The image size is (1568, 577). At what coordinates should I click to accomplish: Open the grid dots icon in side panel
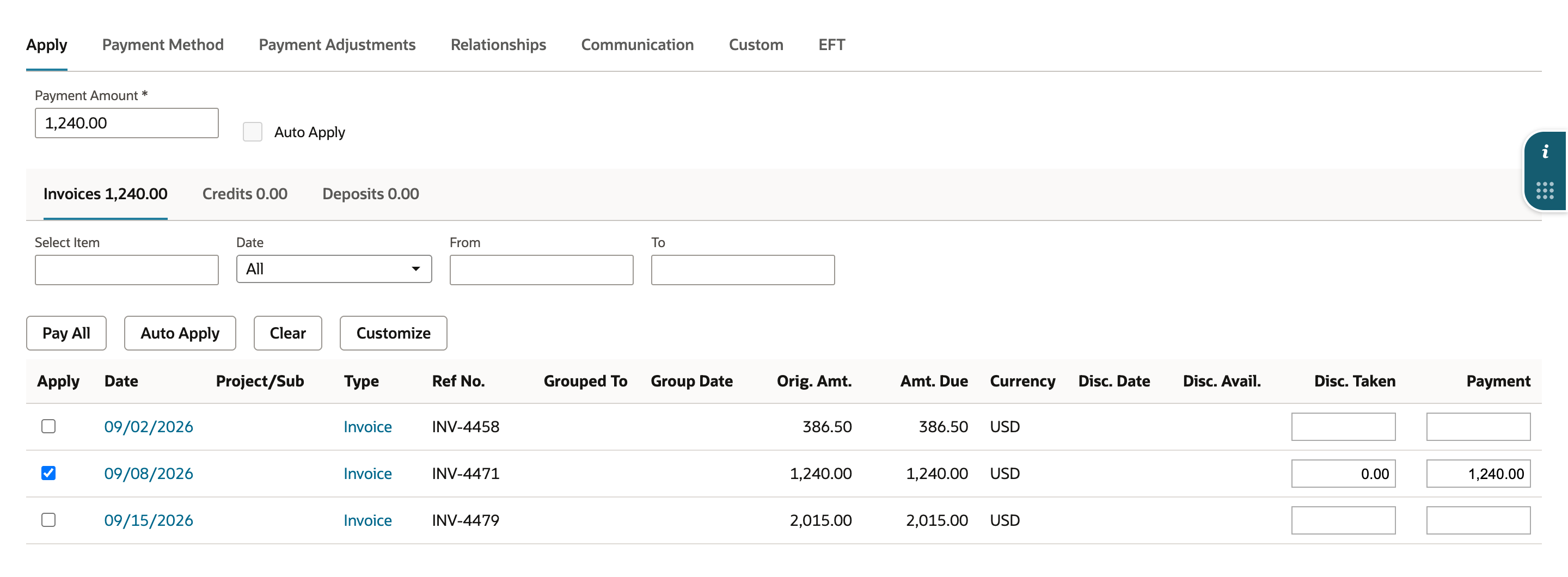1544,191
